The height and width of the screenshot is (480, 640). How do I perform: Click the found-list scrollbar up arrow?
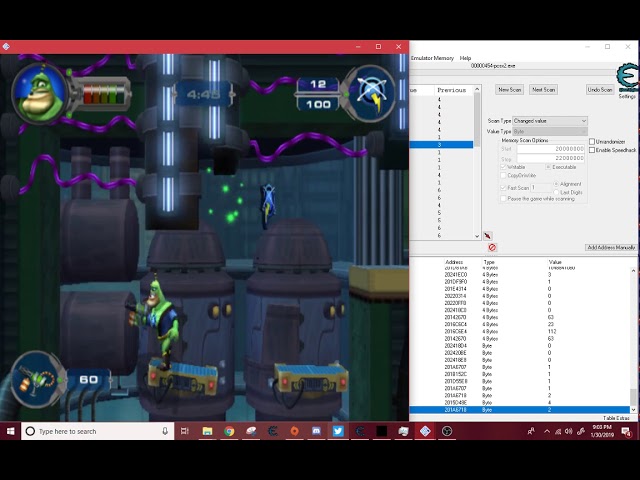tap(477, 89)
